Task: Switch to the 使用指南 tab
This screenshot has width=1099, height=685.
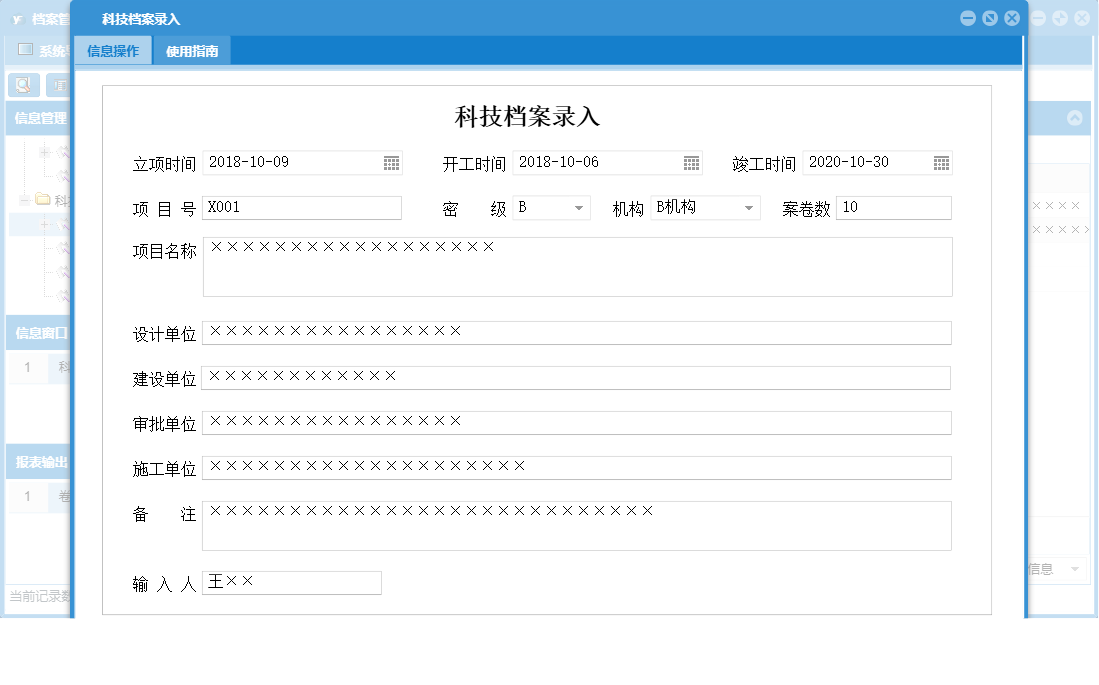Action: point(192,49)
